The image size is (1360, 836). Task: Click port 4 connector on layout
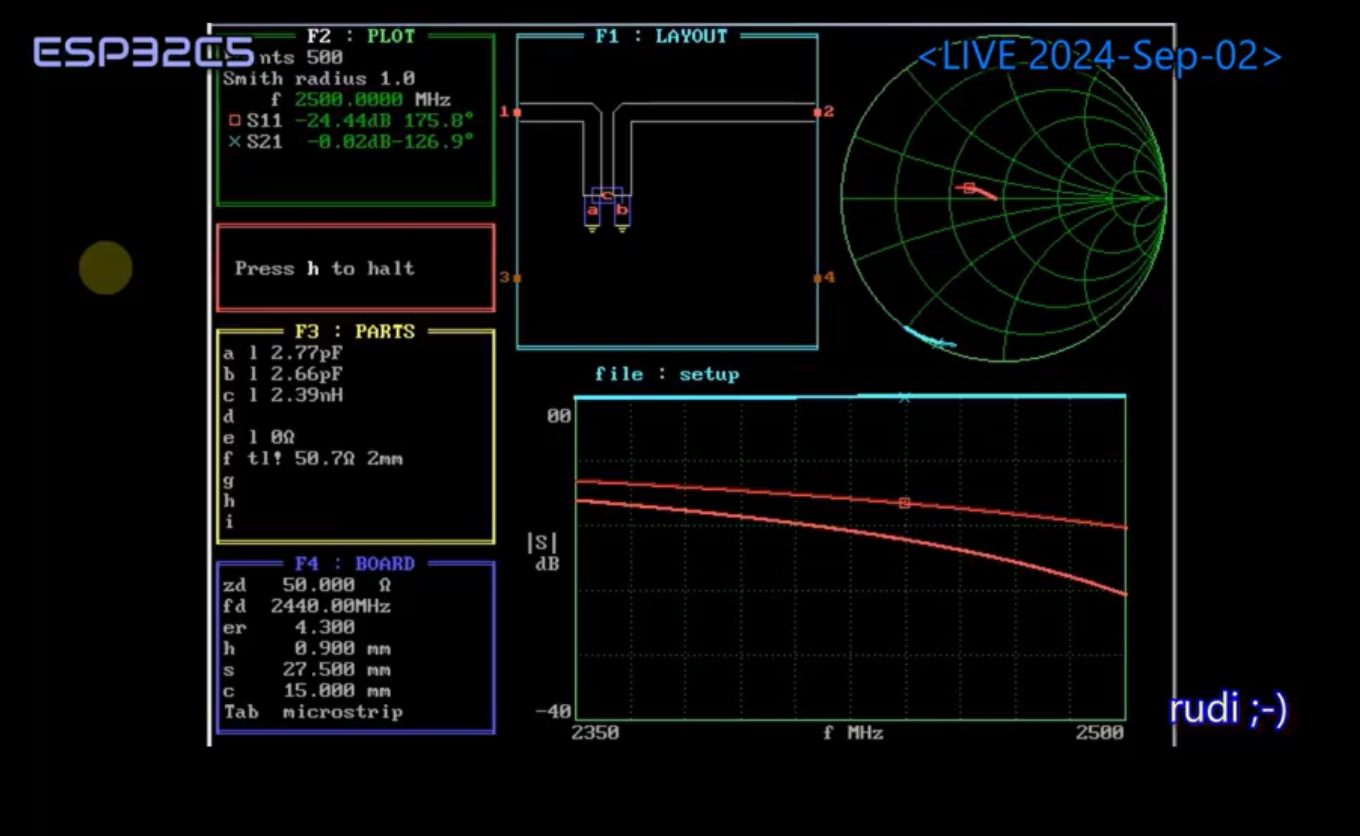[x=818, y=277]
